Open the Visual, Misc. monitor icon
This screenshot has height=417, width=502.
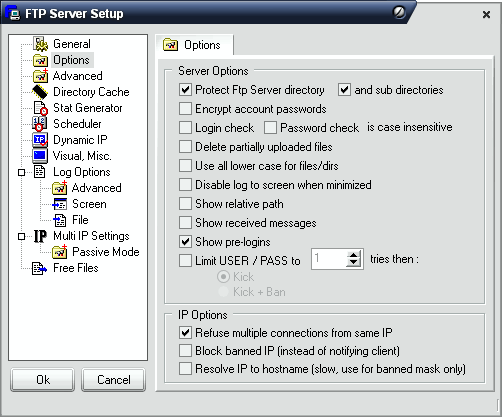(40, 156)
